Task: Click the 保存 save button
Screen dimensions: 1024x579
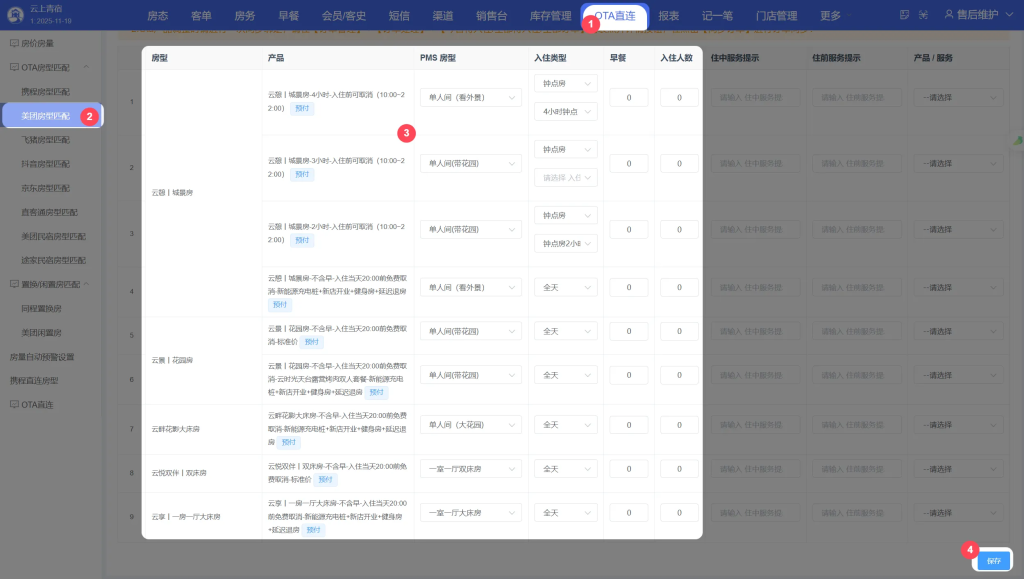Action: point(992,561)
